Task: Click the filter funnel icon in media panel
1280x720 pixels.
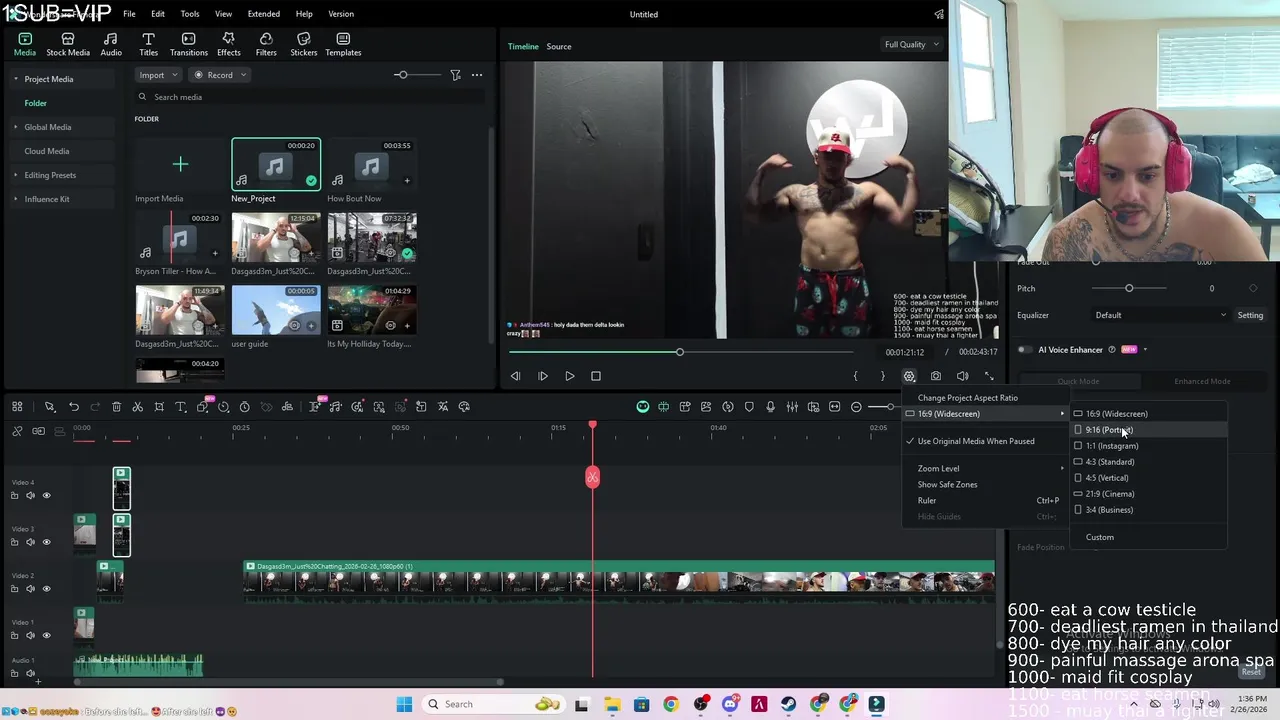Action: click(455, 75)
